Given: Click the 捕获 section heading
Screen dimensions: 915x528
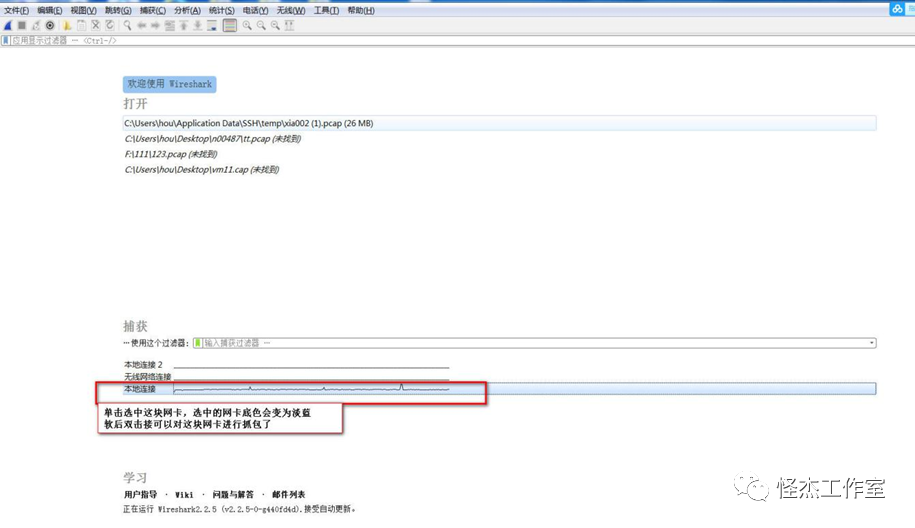Looking at the screenshot, I should coord(135,326).
